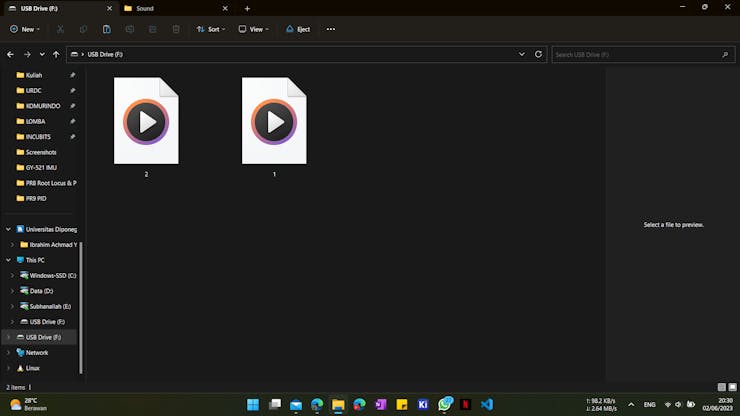Unpin the Kuliah folder from Quick access

(72, 75)
